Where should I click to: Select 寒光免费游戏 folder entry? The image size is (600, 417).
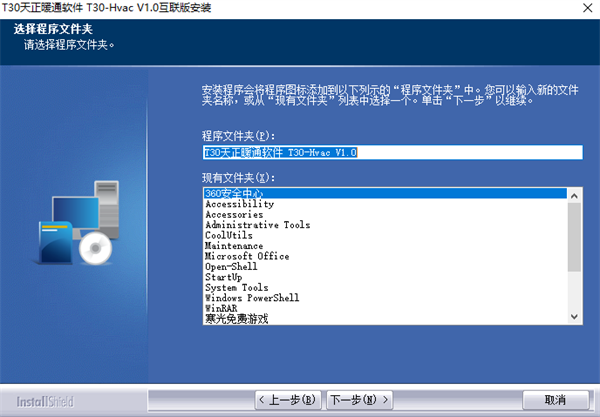(x=385, y=319)
